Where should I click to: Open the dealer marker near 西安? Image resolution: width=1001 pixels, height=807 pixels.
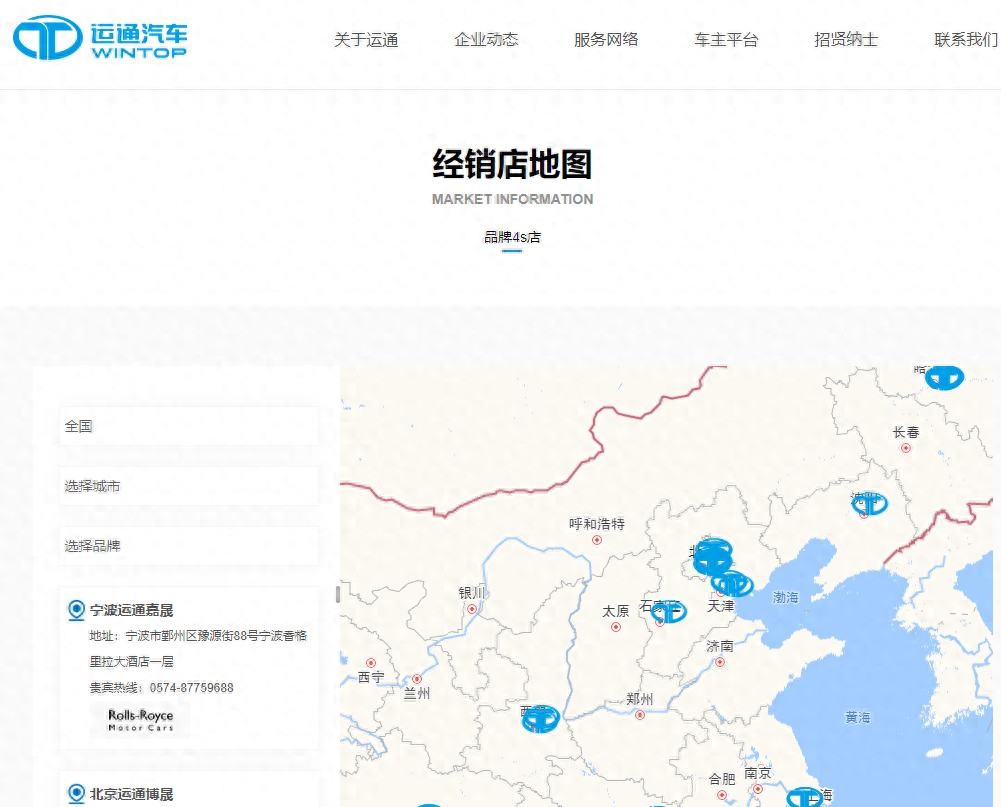(x=540, y=716)
